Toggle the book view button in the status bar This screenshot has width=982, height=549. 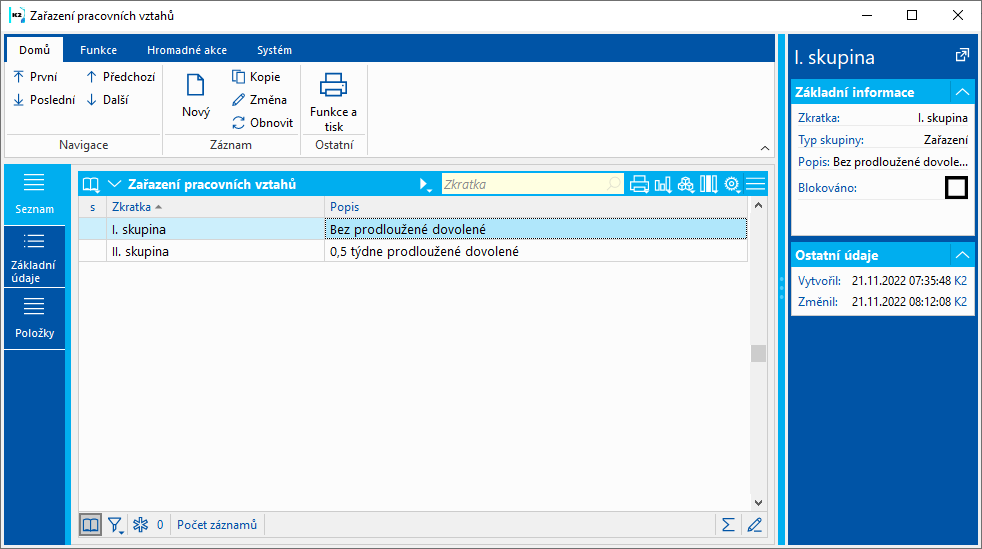(x=91, y=524)
